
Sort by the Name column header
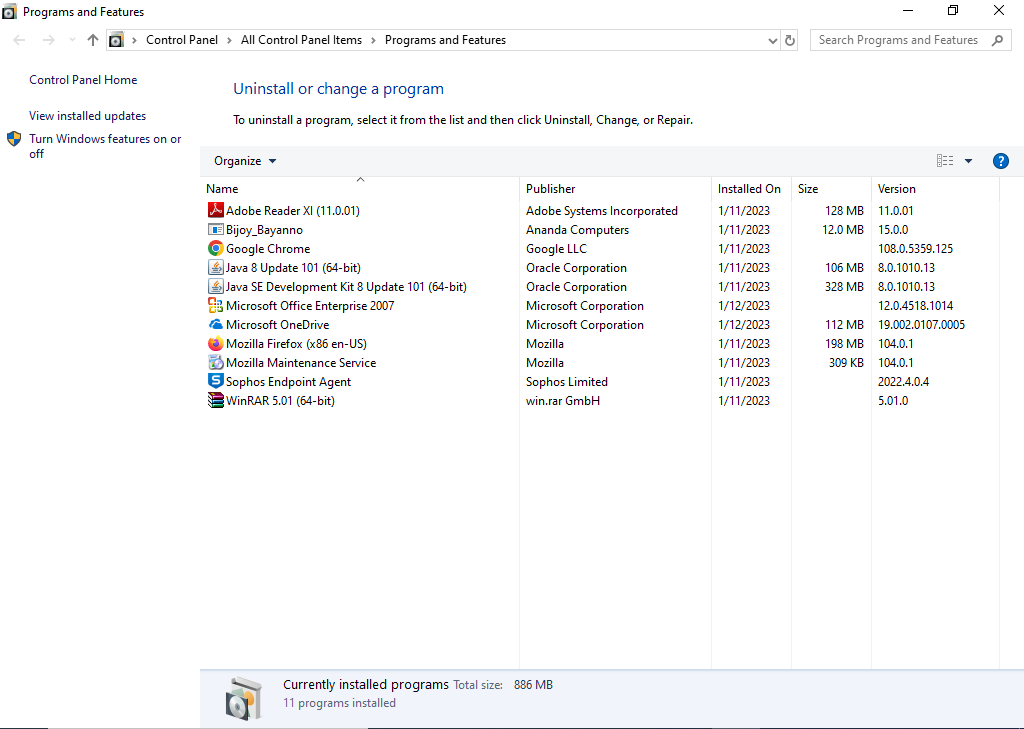[360, 189]
